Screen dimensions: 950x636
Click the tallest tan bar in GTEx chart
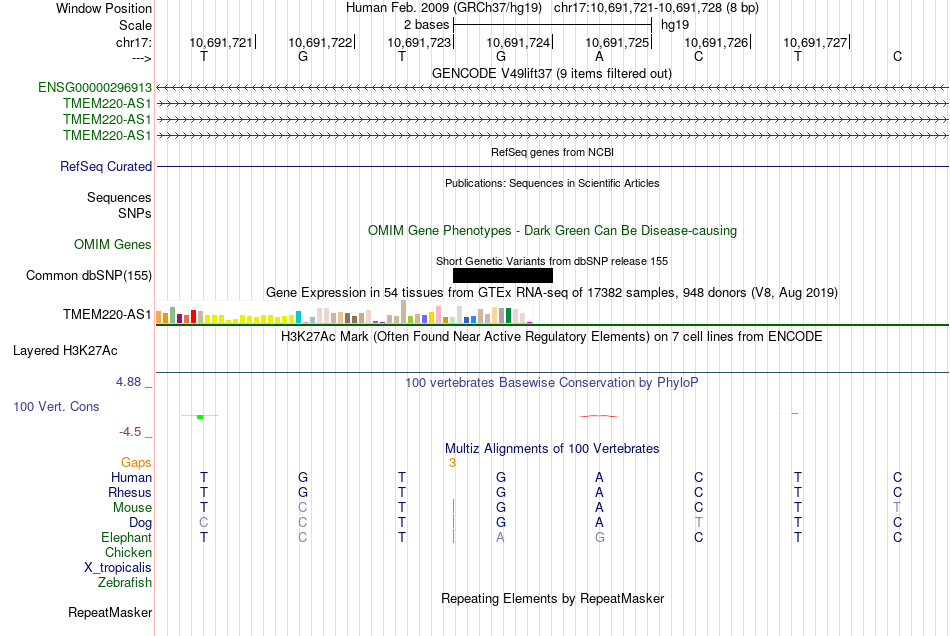[404, 311]
